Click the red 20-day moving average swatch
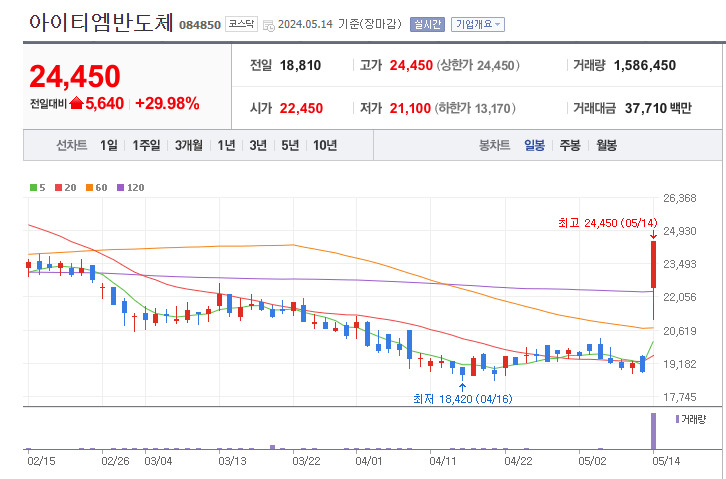The height and width of the screenshot is (479, 726). pos(58,187)
